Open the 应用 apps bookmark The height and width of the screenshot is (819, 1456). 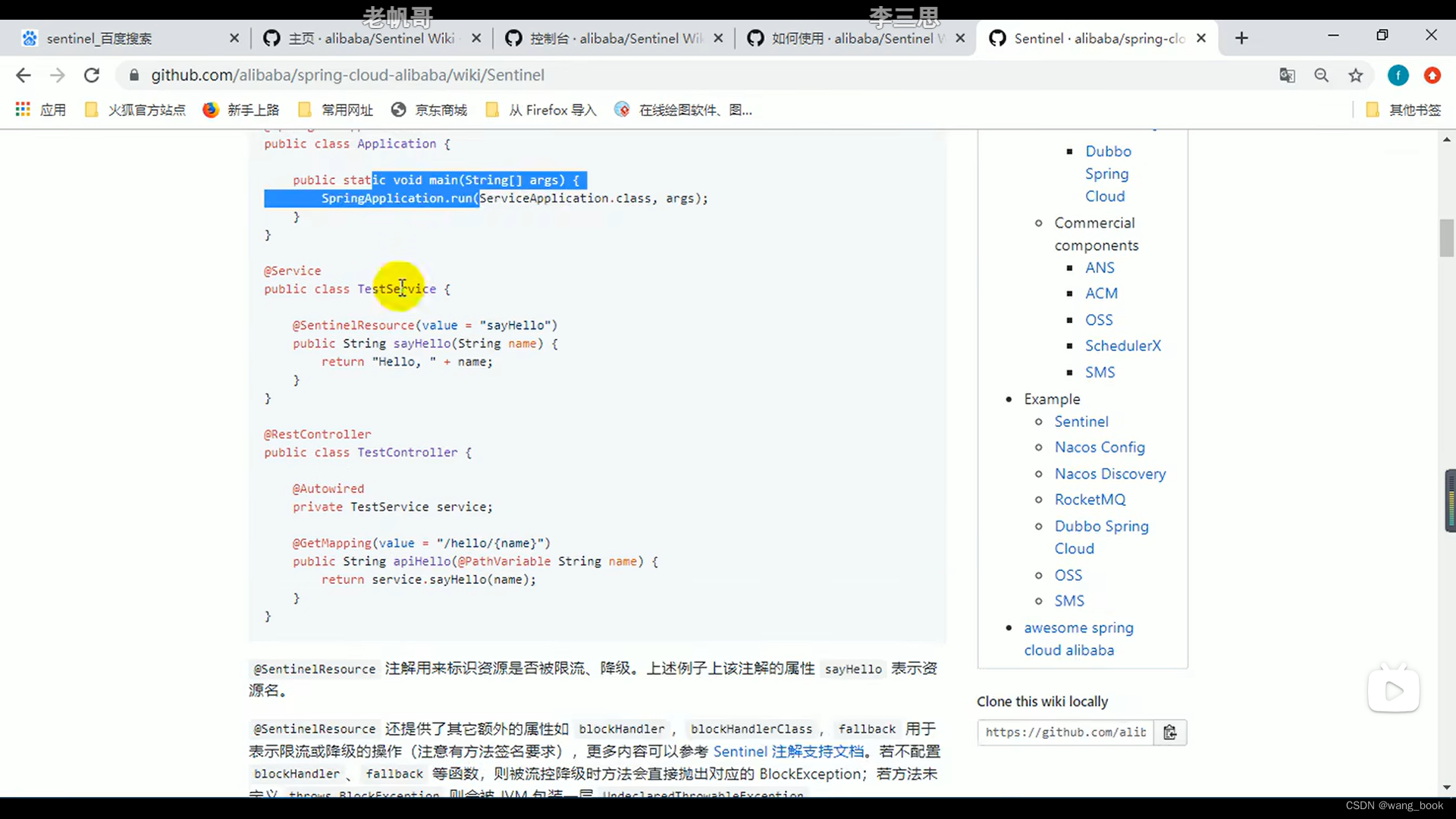click(x=41, y=110)
